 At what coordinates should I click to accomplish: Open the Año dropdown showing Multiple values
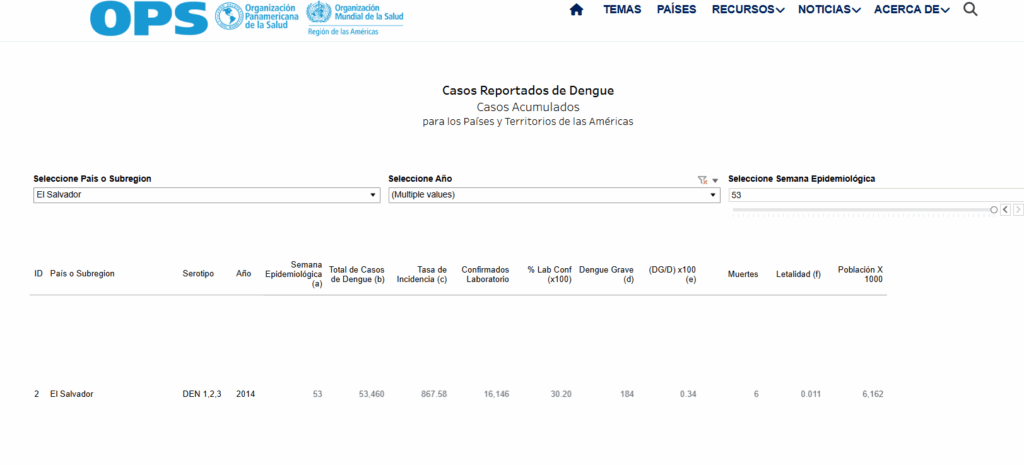point(554,195)
